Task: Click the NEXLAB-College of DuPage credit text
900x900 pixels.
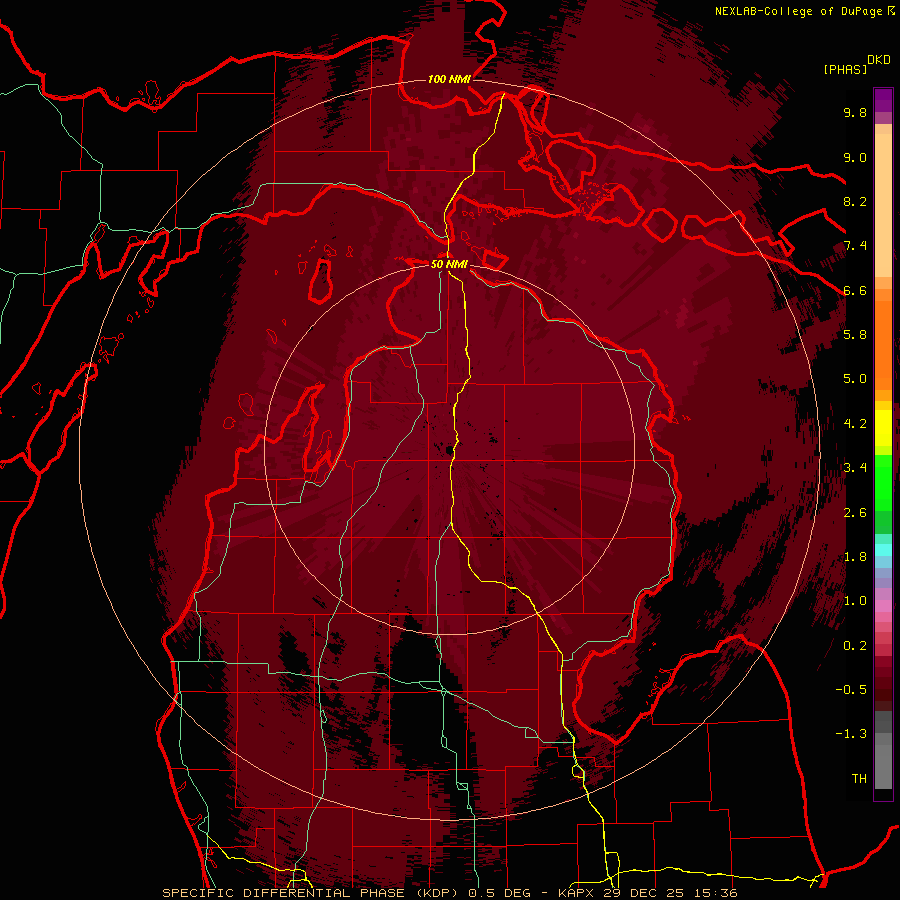Action: (x=799, y=11)
